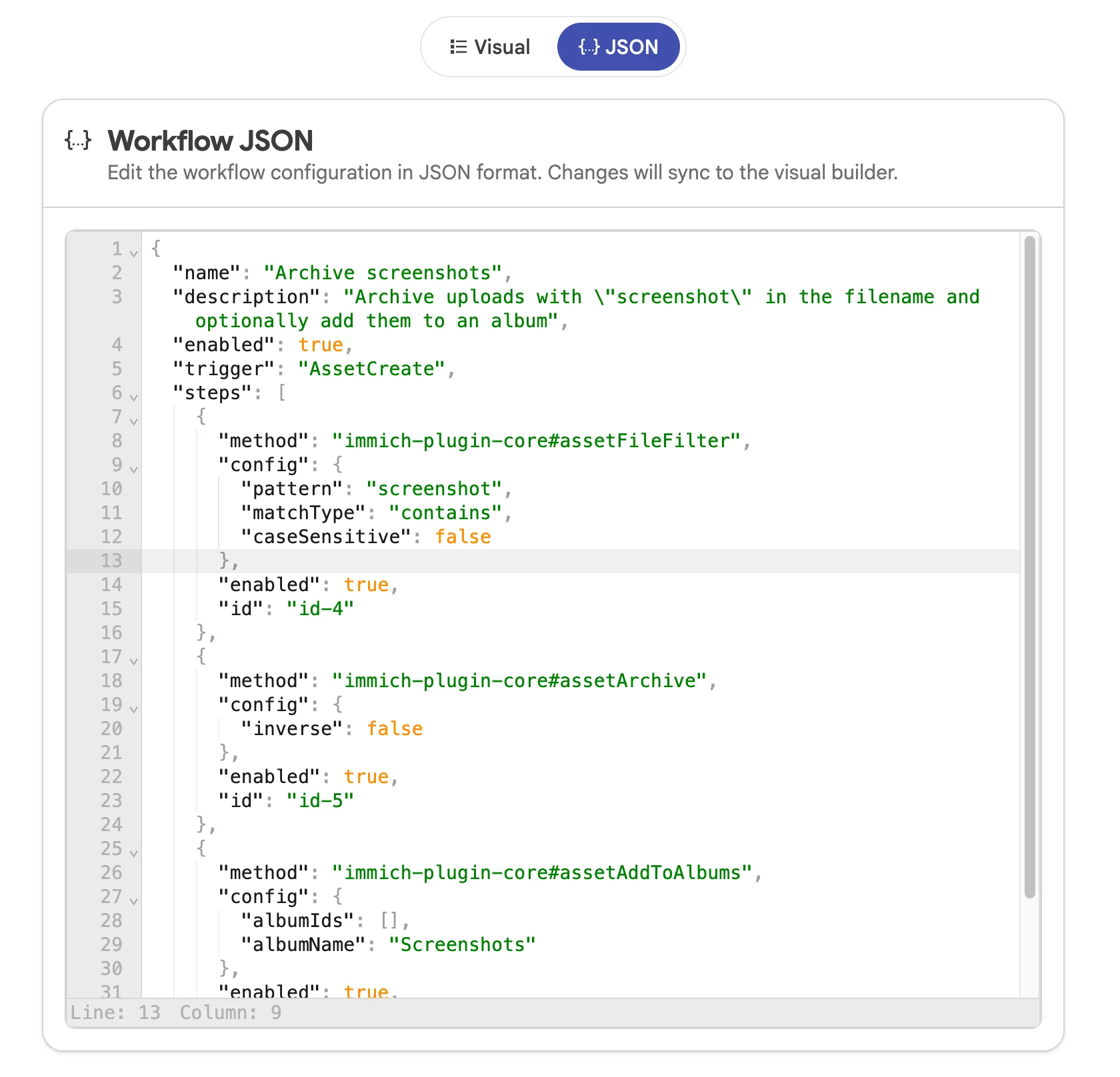Image resolution: width=1120 pixels, height=1077 pixels.
Task: Collapse the config block at line 27
Action: click(x=134, y=900)
